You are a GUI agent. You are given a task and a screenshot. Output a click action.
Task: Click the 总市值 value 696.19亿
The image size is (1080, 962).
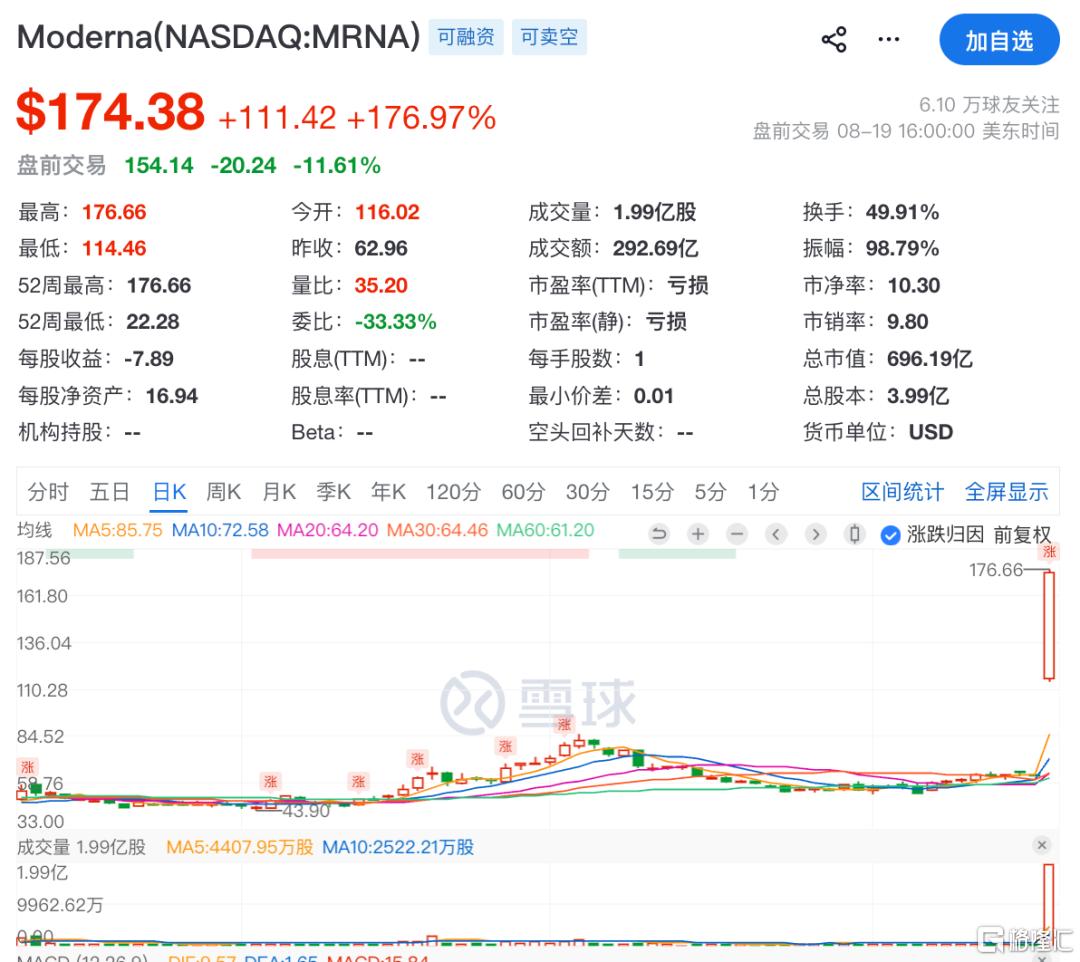click(929, 359)
